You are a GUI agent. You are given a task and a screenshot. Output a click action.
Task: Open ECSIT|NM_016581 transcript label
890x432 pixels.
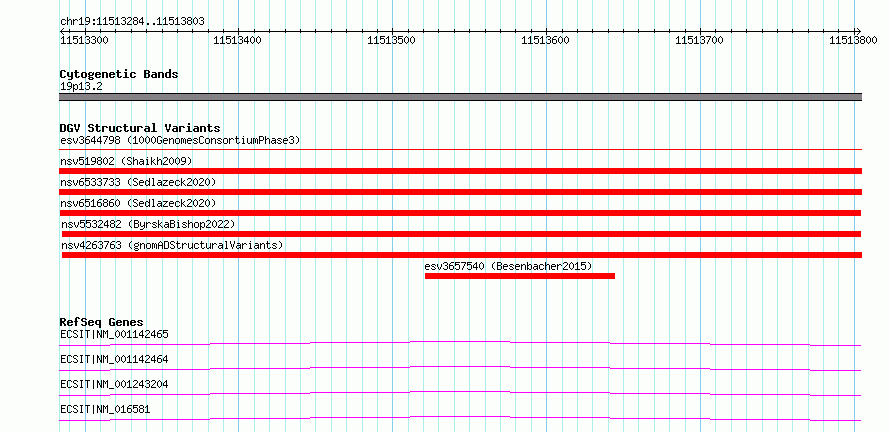[105, 409]
